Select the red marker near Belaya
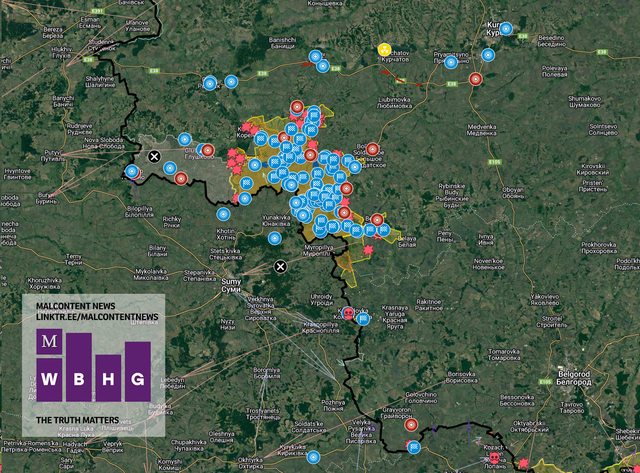This screenshot has height=473, width=640. click(x=377, y=220)
